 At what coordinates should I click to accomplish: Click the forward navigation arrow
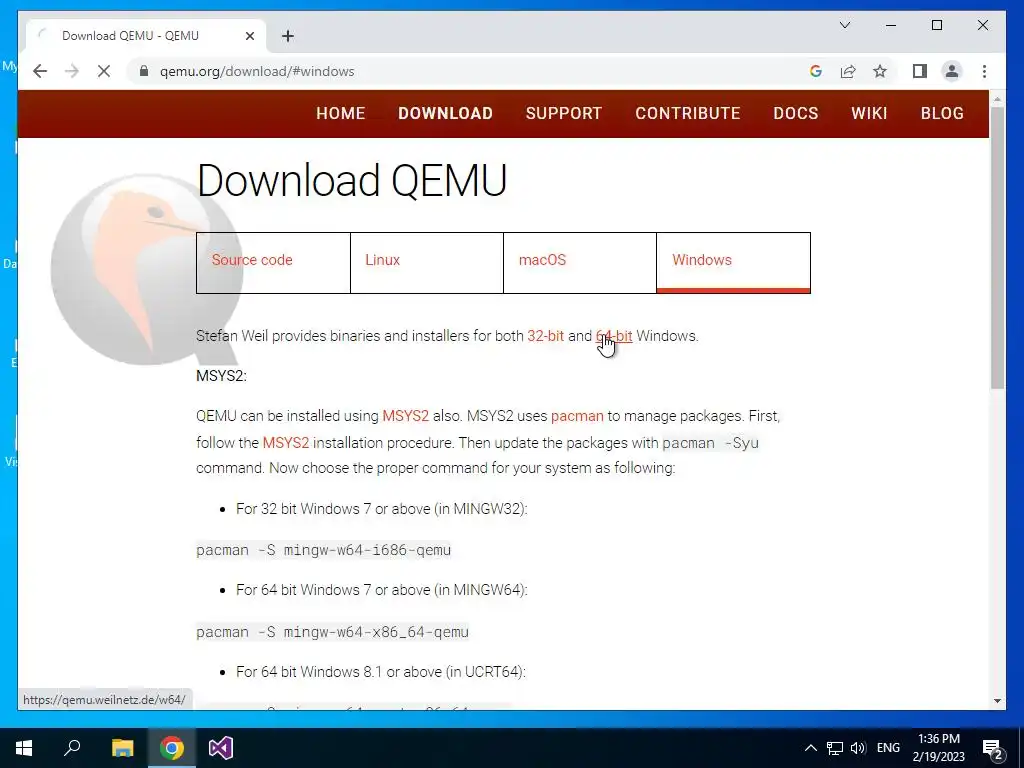coord(72,71)
